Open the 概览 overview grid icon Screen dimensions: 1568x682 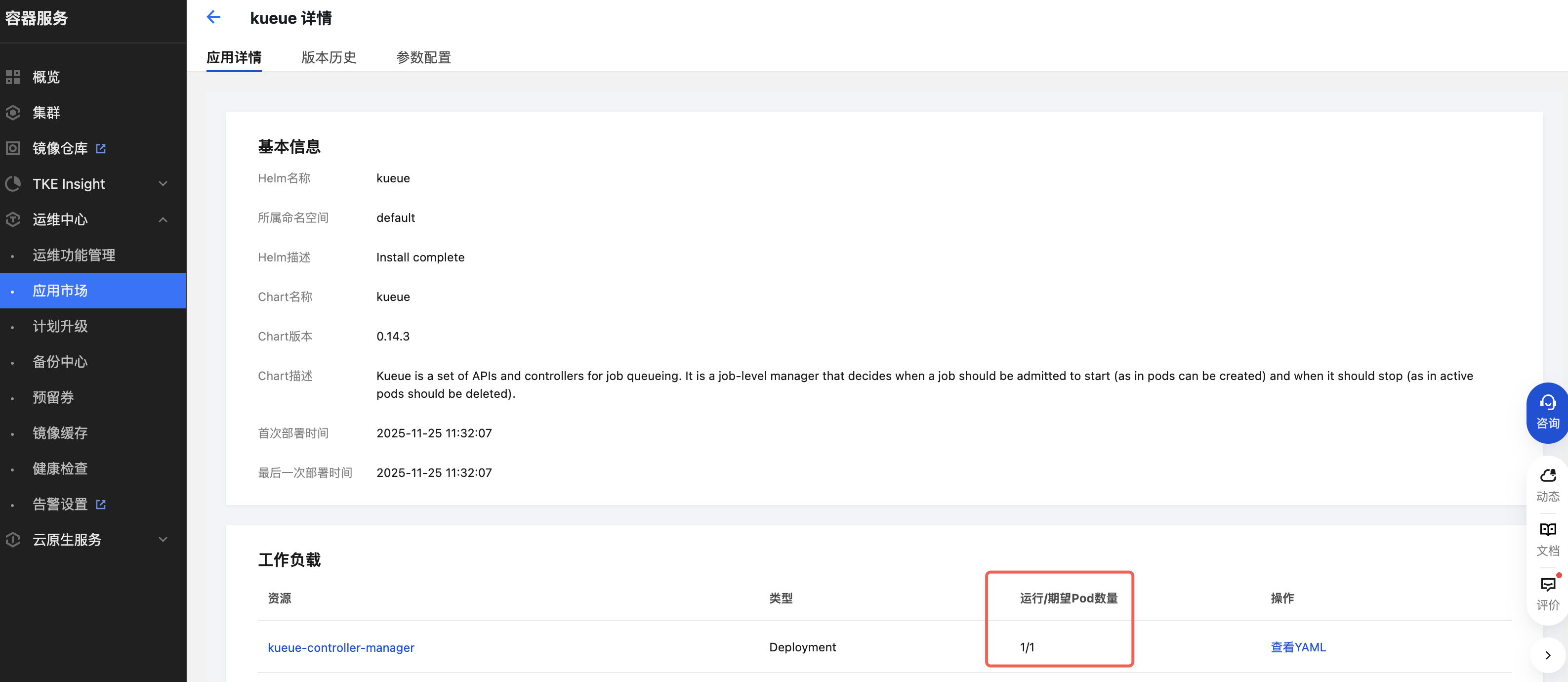13,77
